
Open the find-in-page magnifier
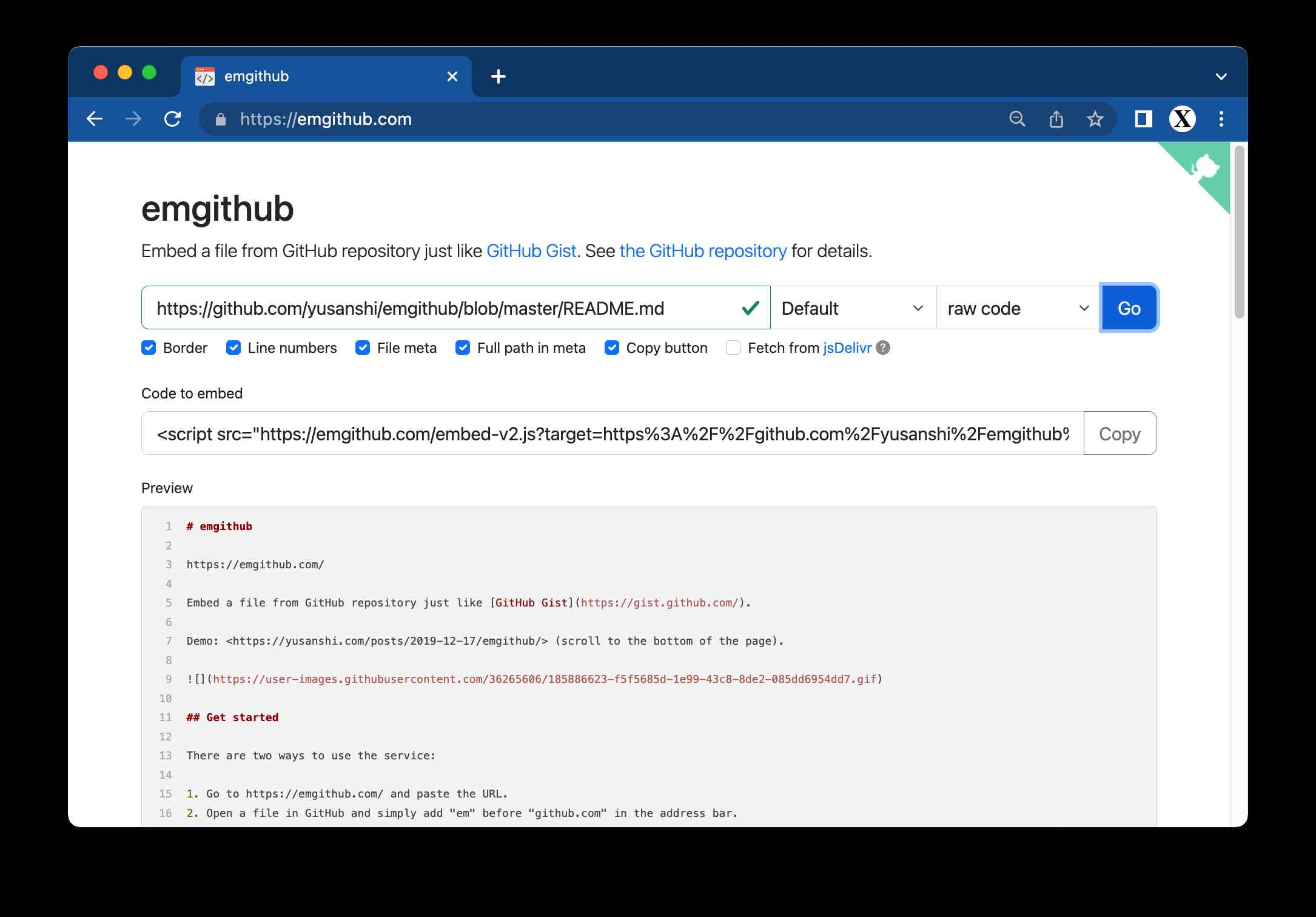pyautogui.click(x=1018, y=119)
